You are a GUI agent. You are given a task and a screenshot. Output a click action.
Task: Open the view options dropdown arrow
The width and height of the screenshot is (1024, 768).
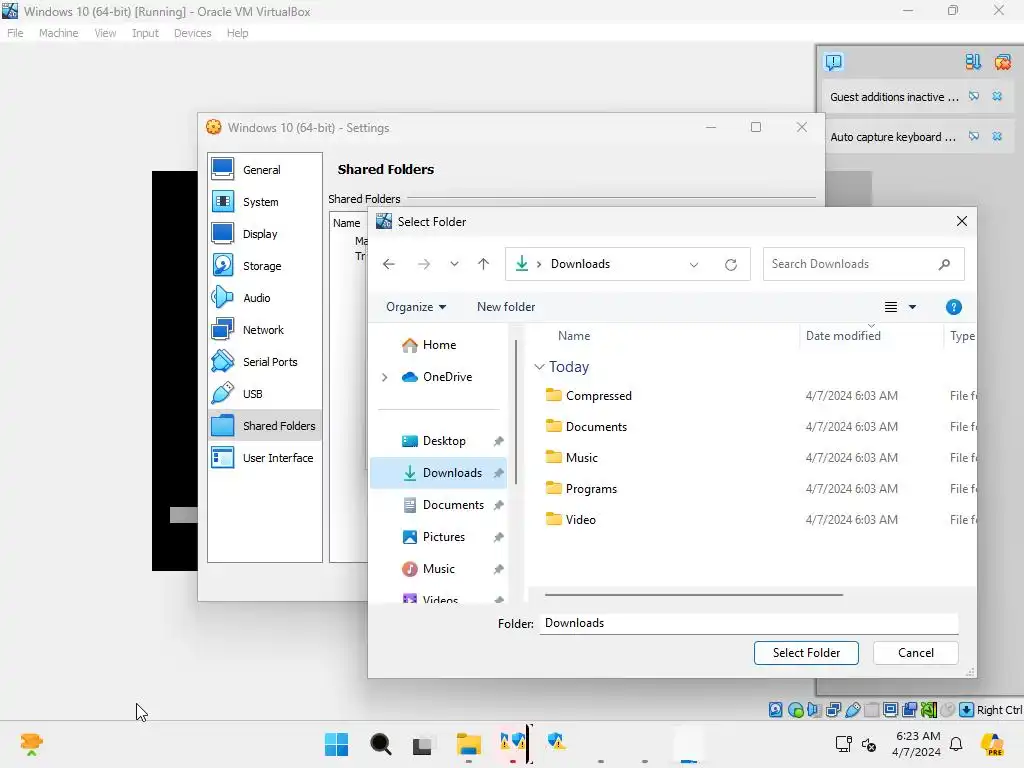(x=912, y=307)
